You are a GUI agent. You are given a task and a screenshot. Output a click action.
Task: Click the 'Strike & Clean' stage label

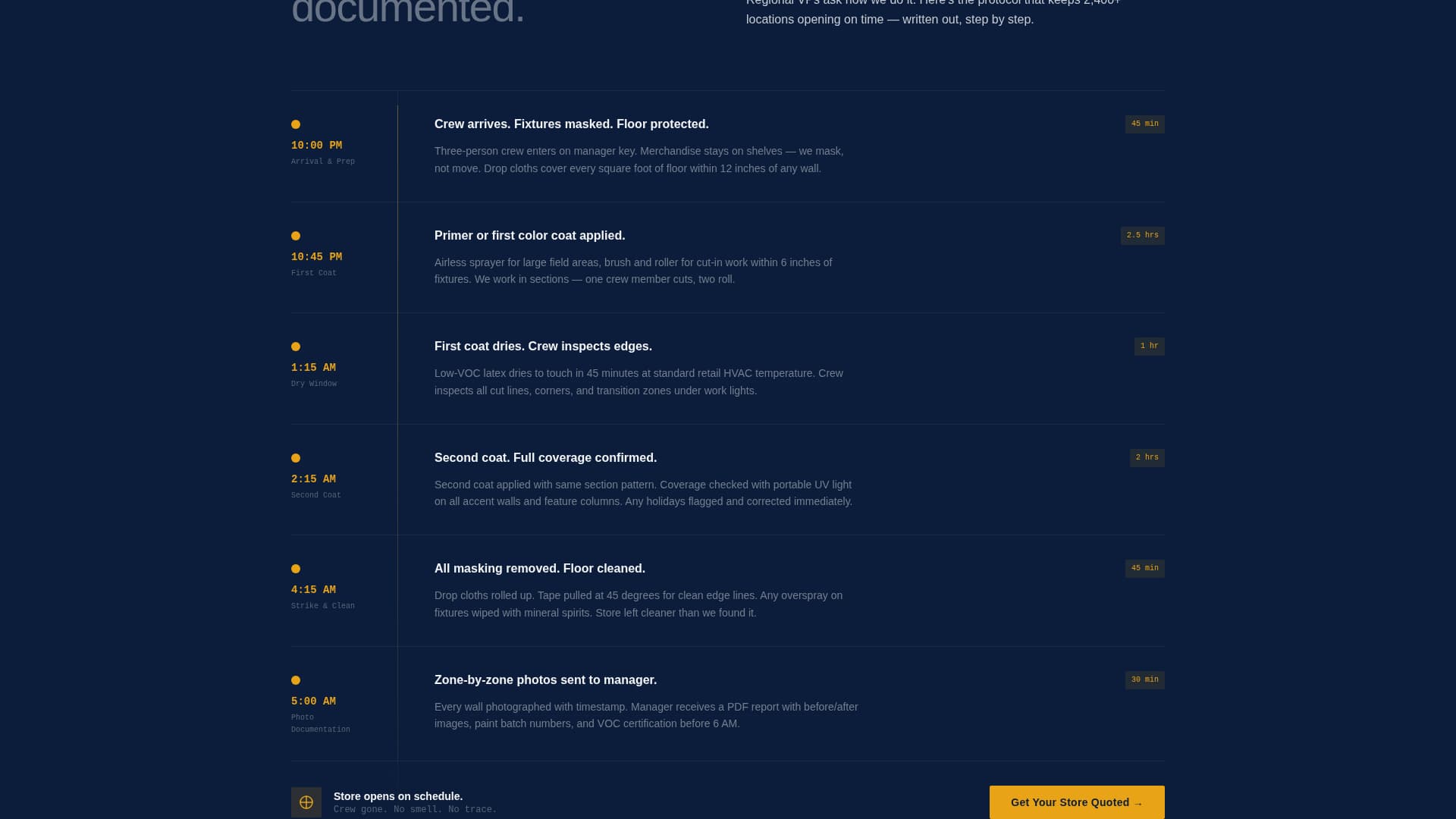pos(323,606)
